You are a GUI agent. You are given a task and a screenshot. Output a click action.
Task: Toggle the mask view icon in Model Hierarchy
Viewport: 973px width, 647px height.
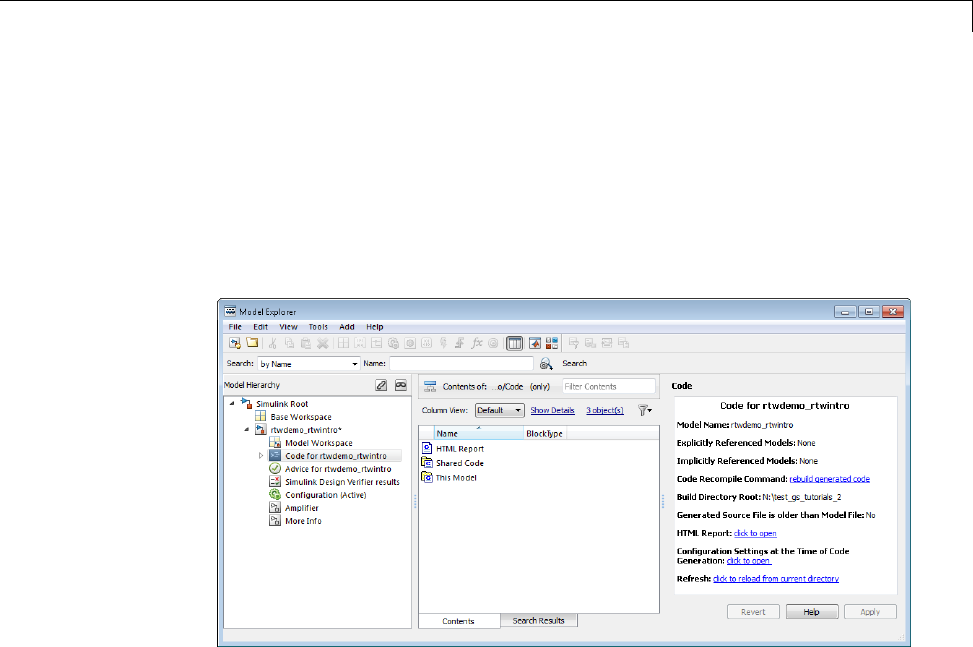point(401,385)
